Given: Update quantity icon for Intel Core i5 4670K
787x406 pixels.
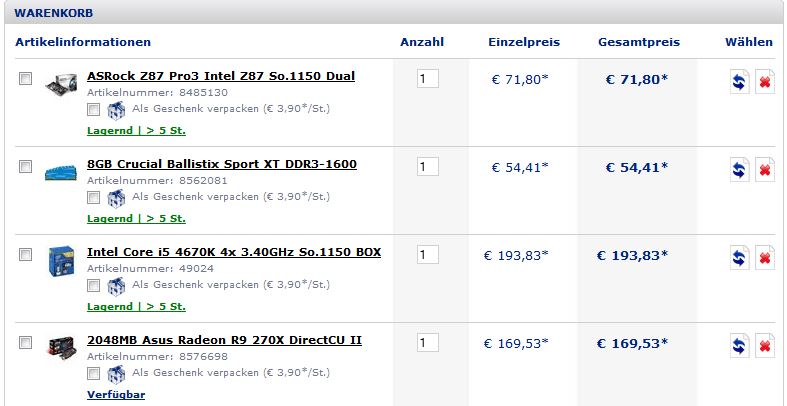Looking at the screenshot, I should click(x=739, y=258).
